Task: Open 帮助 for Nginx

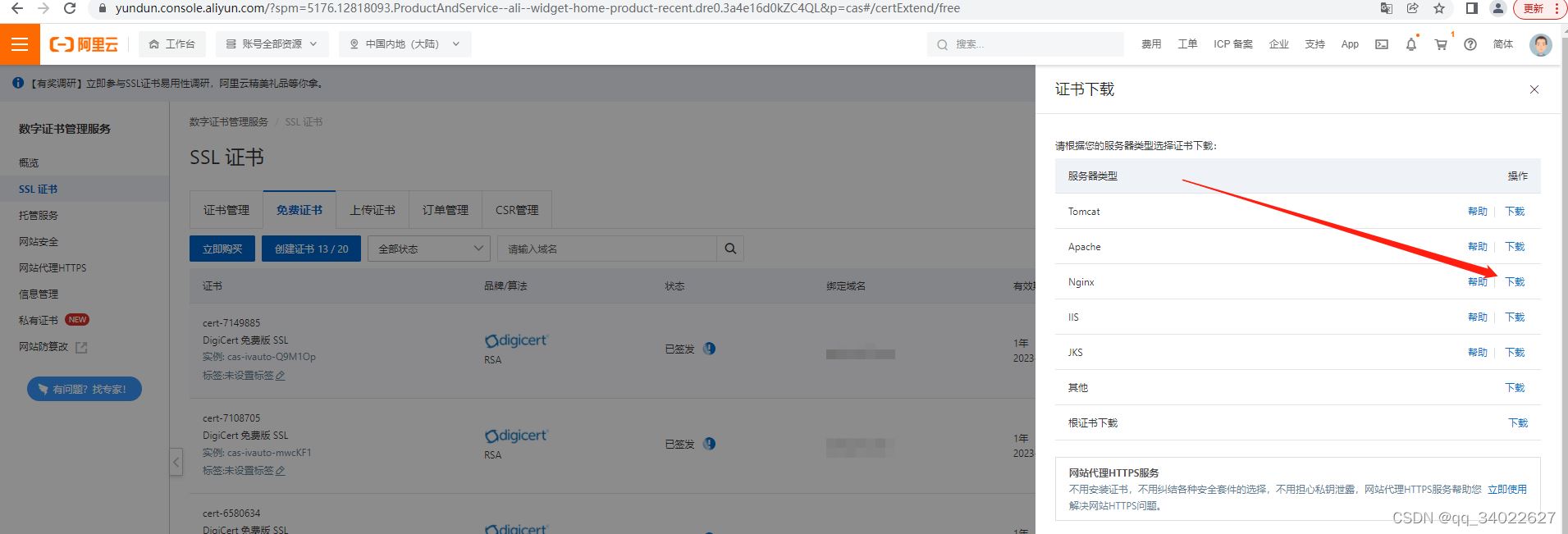Action: coord(1478,282)
